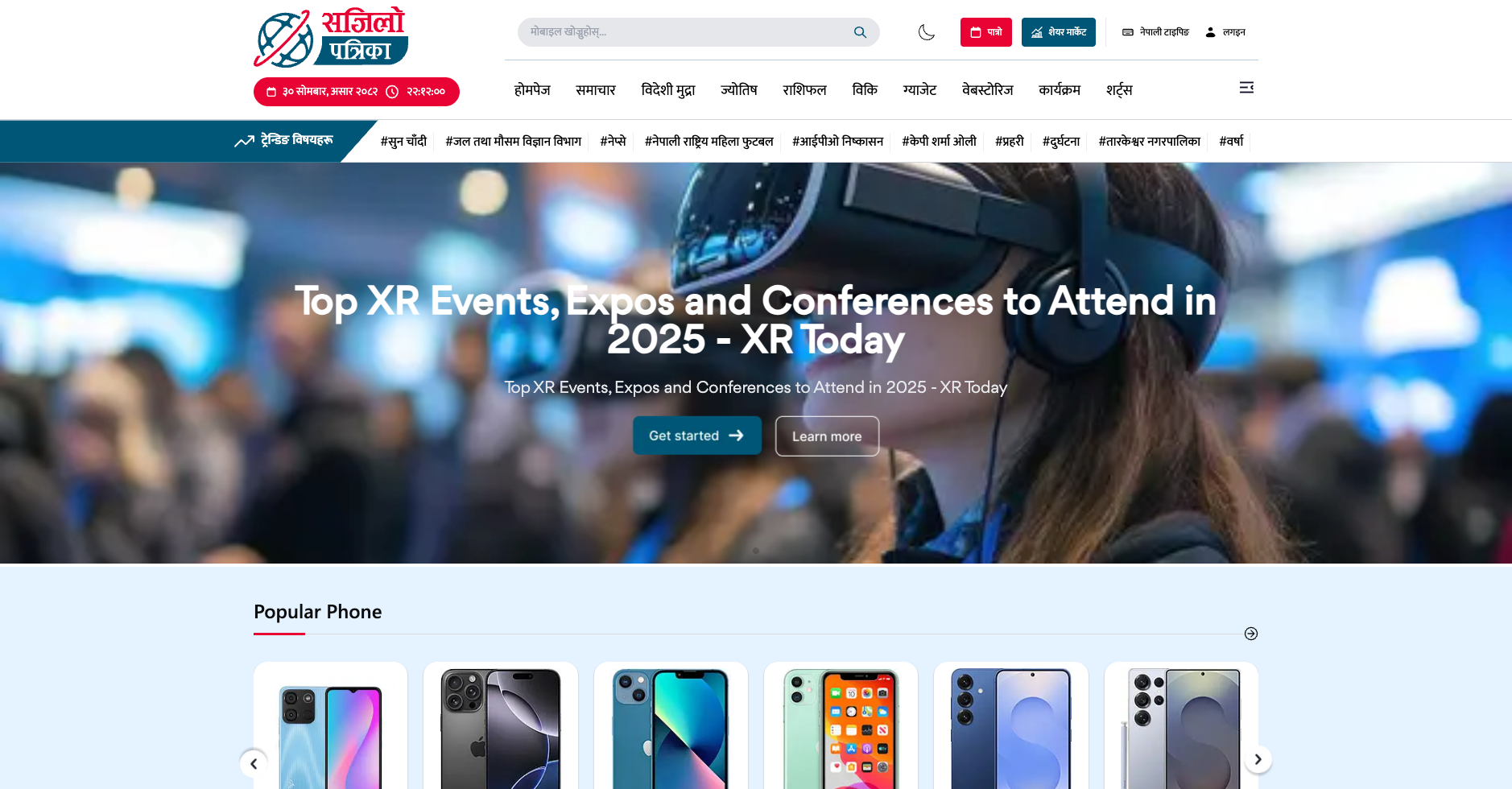Image resolution: width=1512 pixels, height=789 pixels.
Task: Open the समाचार menu item
Action: (596, 90)
